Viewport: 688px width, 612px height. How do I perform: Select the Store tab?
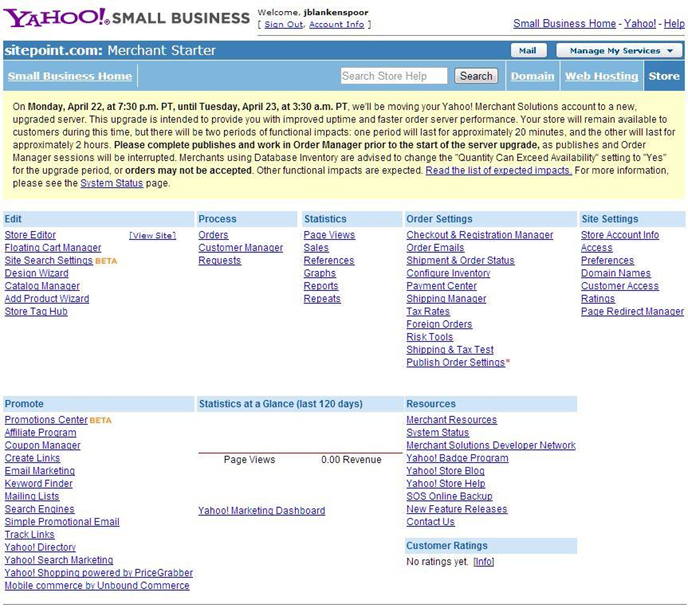tap(664, 76)
